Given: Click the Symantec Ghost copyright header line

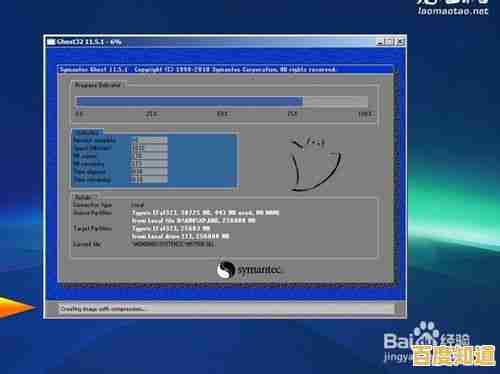Looking at the screenshot, I should pos(197,69).
